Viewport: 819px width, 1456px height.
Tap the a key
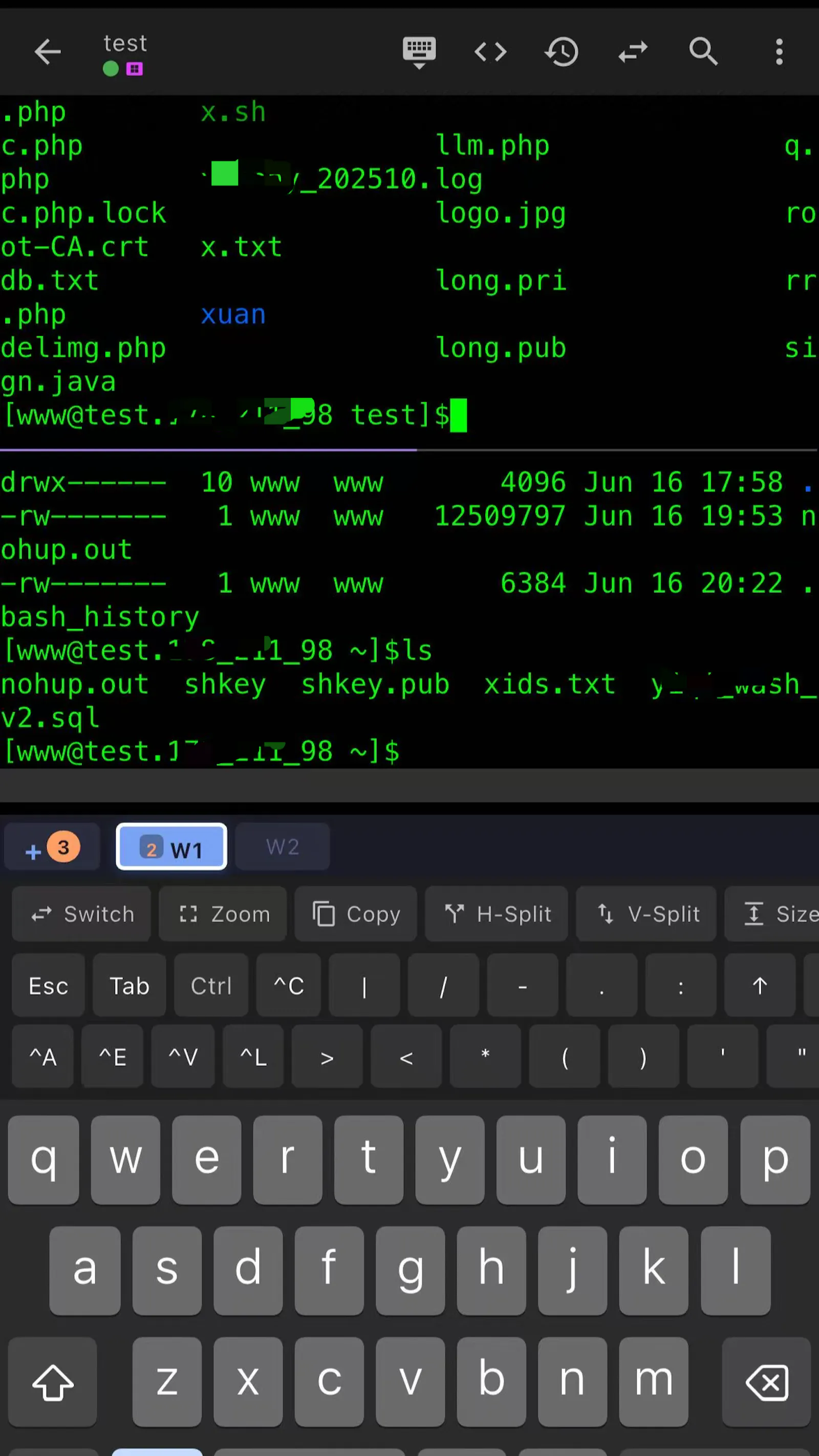click(x=85, y=1271)
